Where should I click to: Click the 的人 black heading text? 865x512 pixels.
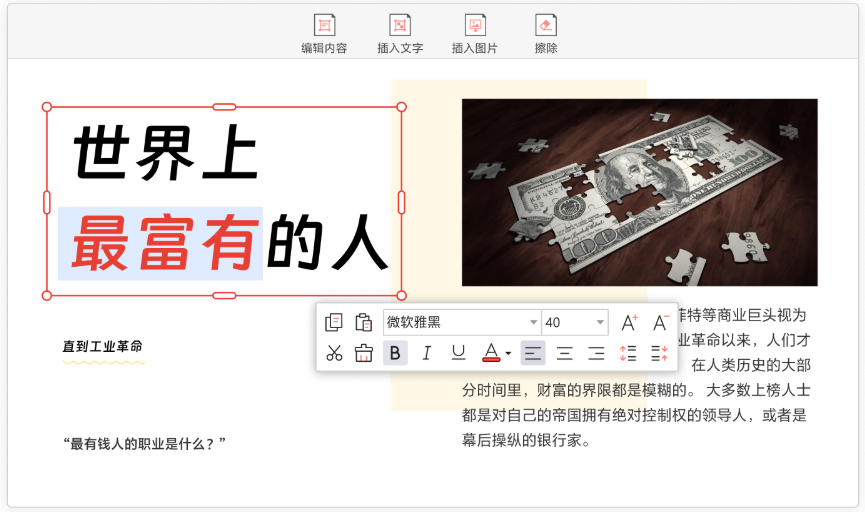pyautogui.click(x=327, y=243)
